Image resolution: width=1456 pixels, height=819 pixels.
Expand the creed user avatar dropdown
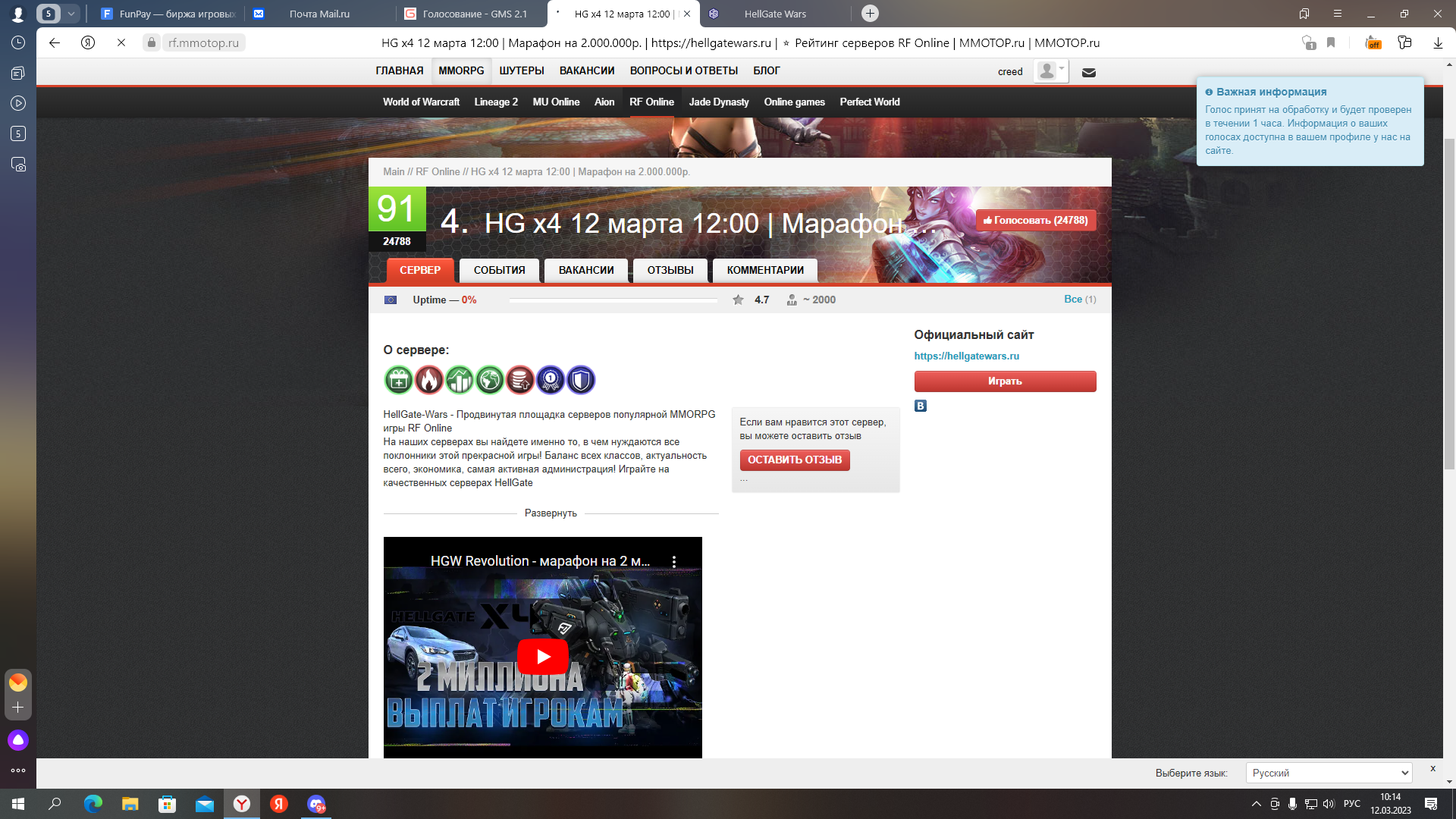[1051, 71]
